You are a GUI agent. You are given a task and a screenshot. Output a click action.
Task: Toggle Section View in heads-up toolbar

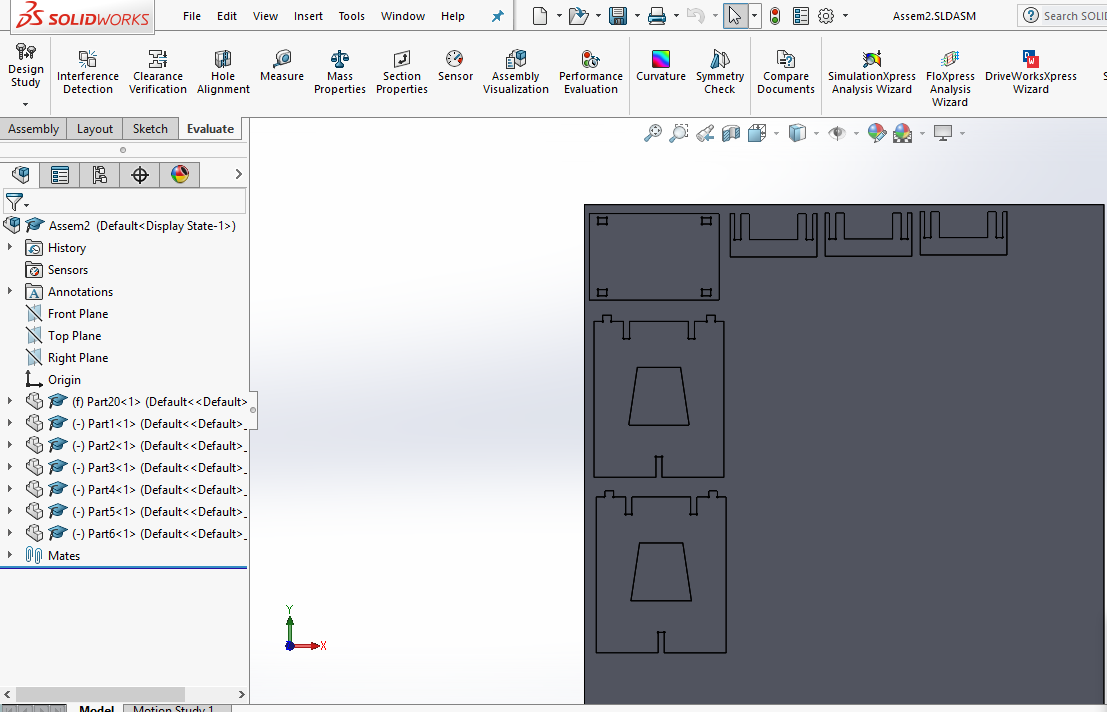click(731, 133)
